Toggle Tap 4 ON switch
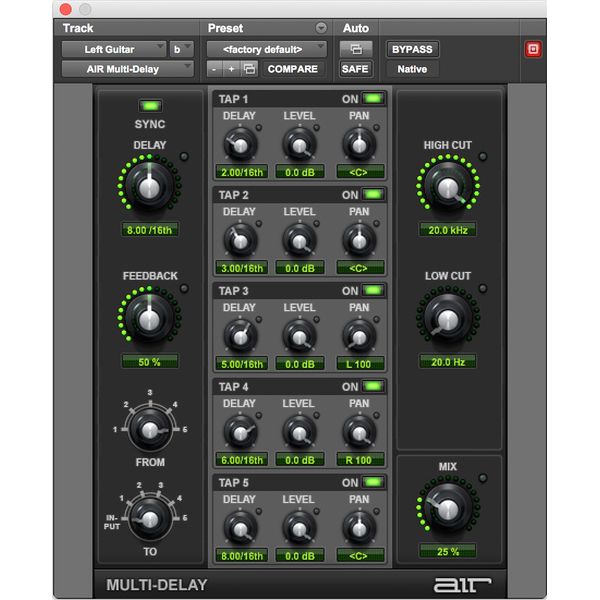This screenshot has width=600, height=600. click(x=373, y=386)
